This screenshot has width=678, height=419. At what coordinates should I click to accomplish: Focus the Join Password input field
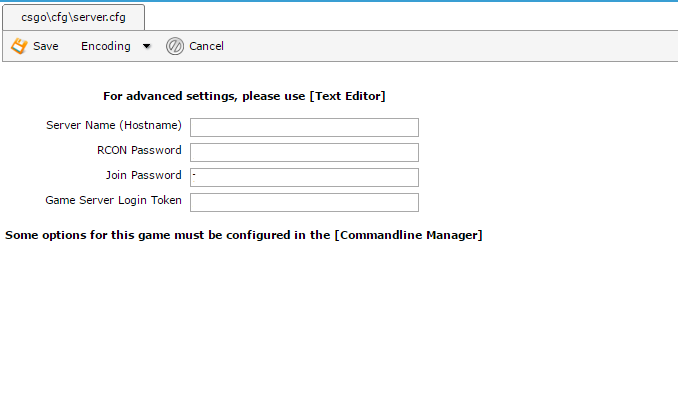pos(304,178)
